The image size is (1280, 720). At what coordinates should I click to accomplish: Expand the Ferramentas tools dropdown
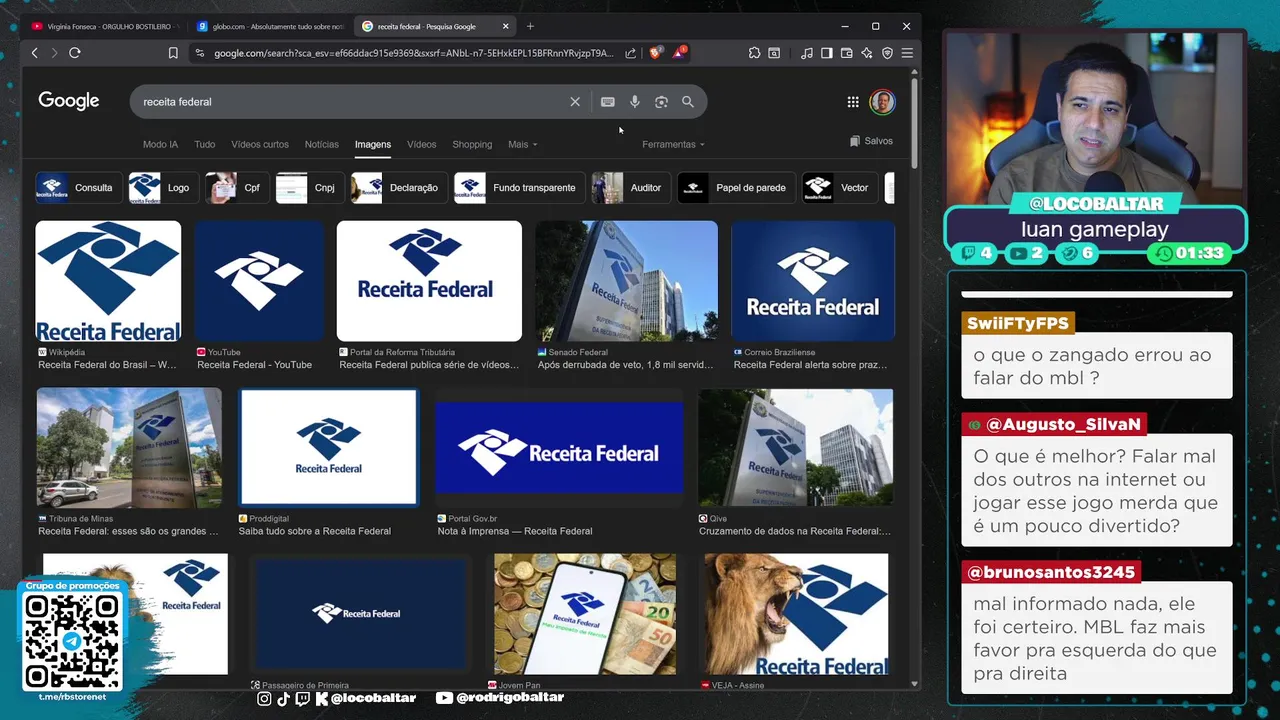[x=673, y=144]
